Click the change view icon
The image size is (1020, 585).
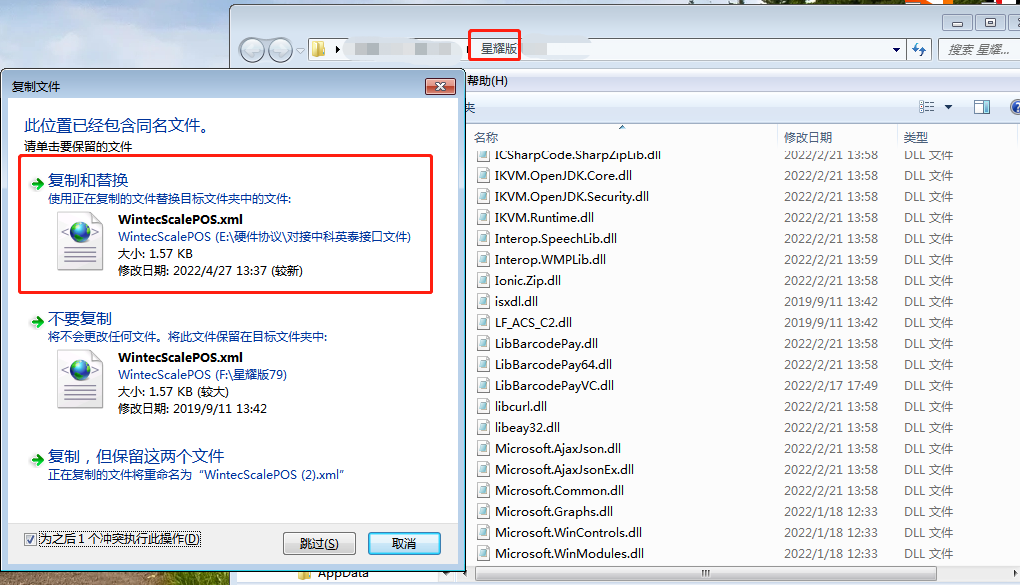[x=926, y=107]
